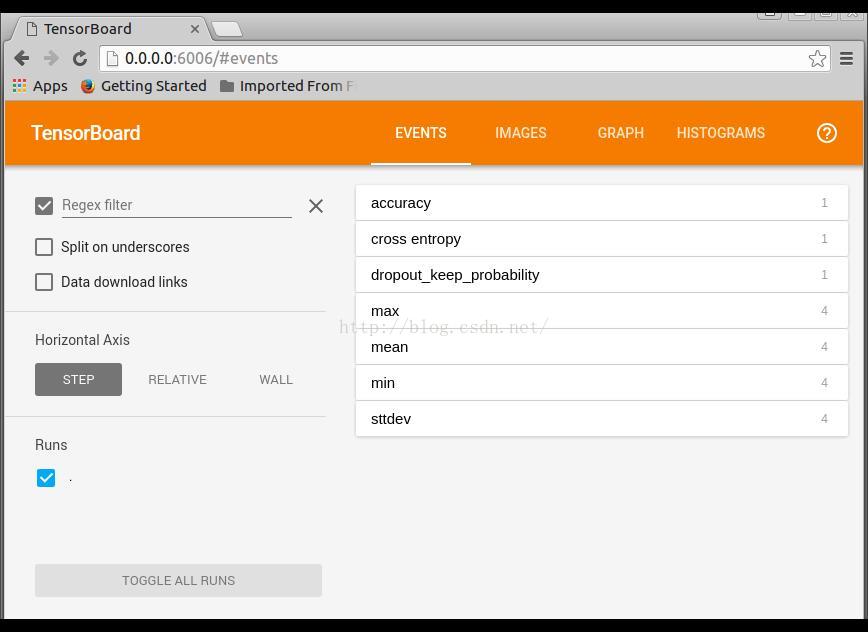Toggle the Regex filter checkbox

click(44, 206)
